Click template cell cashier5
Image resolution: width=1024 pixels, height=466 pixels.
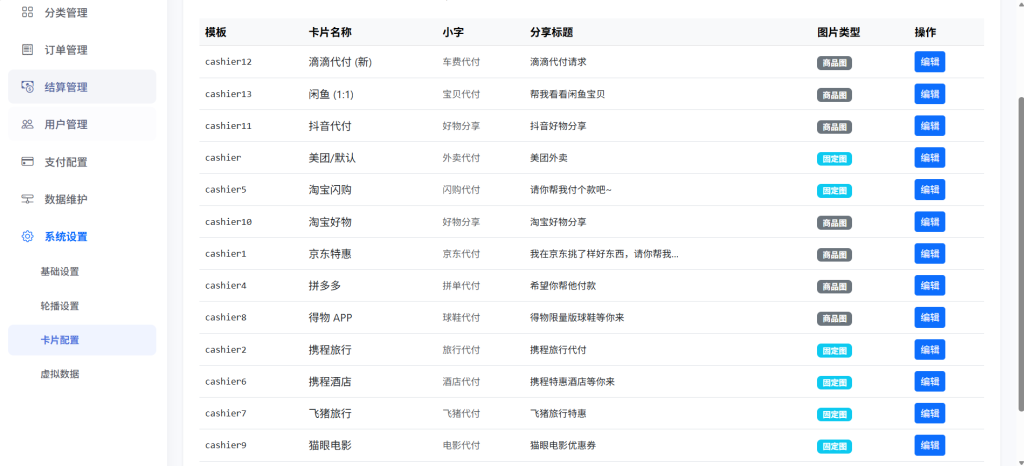click(x=225, y=190)
